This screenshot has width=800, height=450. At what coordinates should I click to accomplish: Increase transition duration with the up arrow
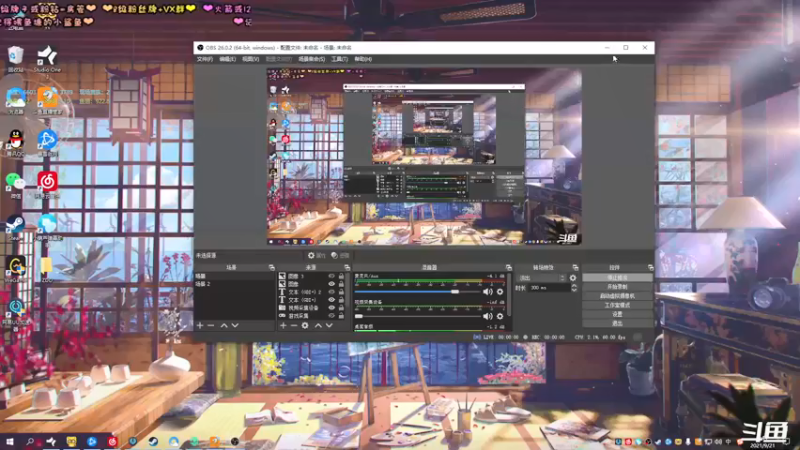coord(574,286)
